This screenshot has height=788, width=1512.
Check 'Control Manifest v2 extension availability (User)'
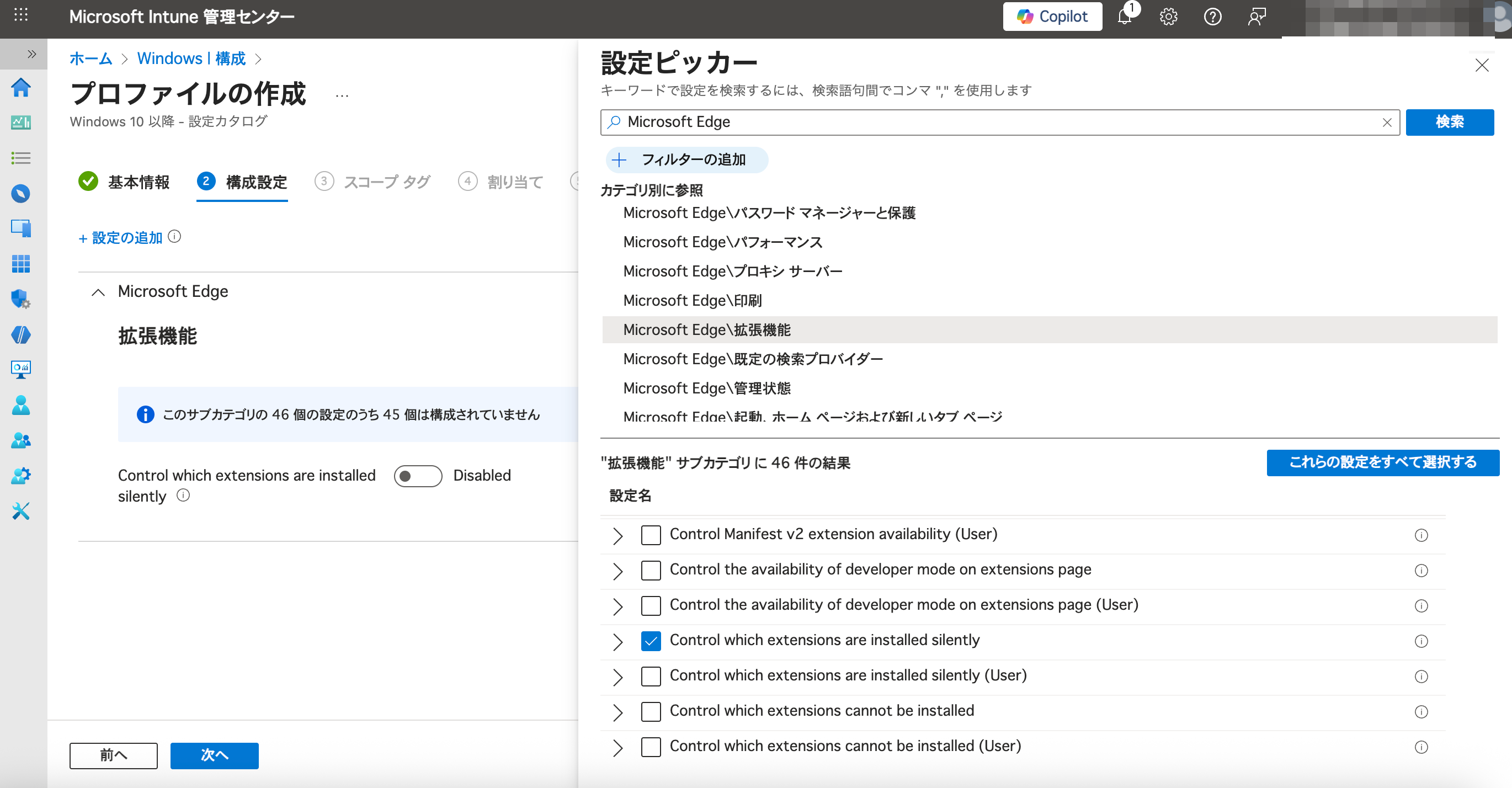(651, 535)
